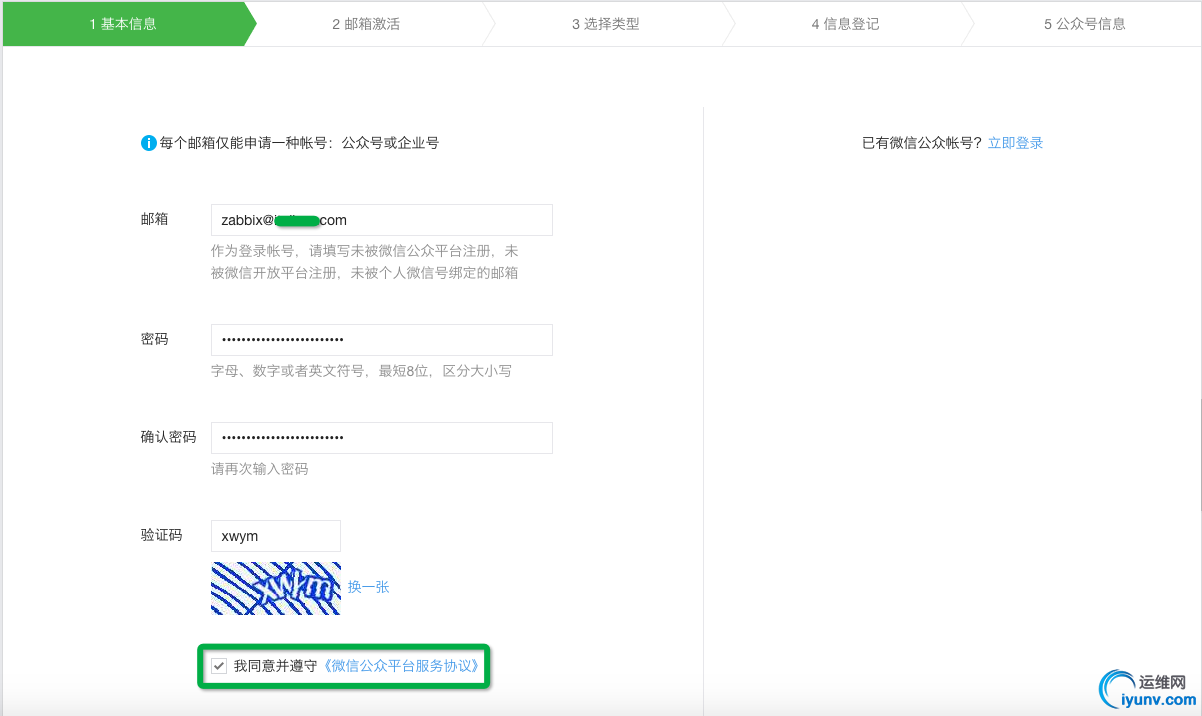Focus the 邮箱 email input field
The height and width of the screenshot is (716, 1202).
tap(382, 220)
